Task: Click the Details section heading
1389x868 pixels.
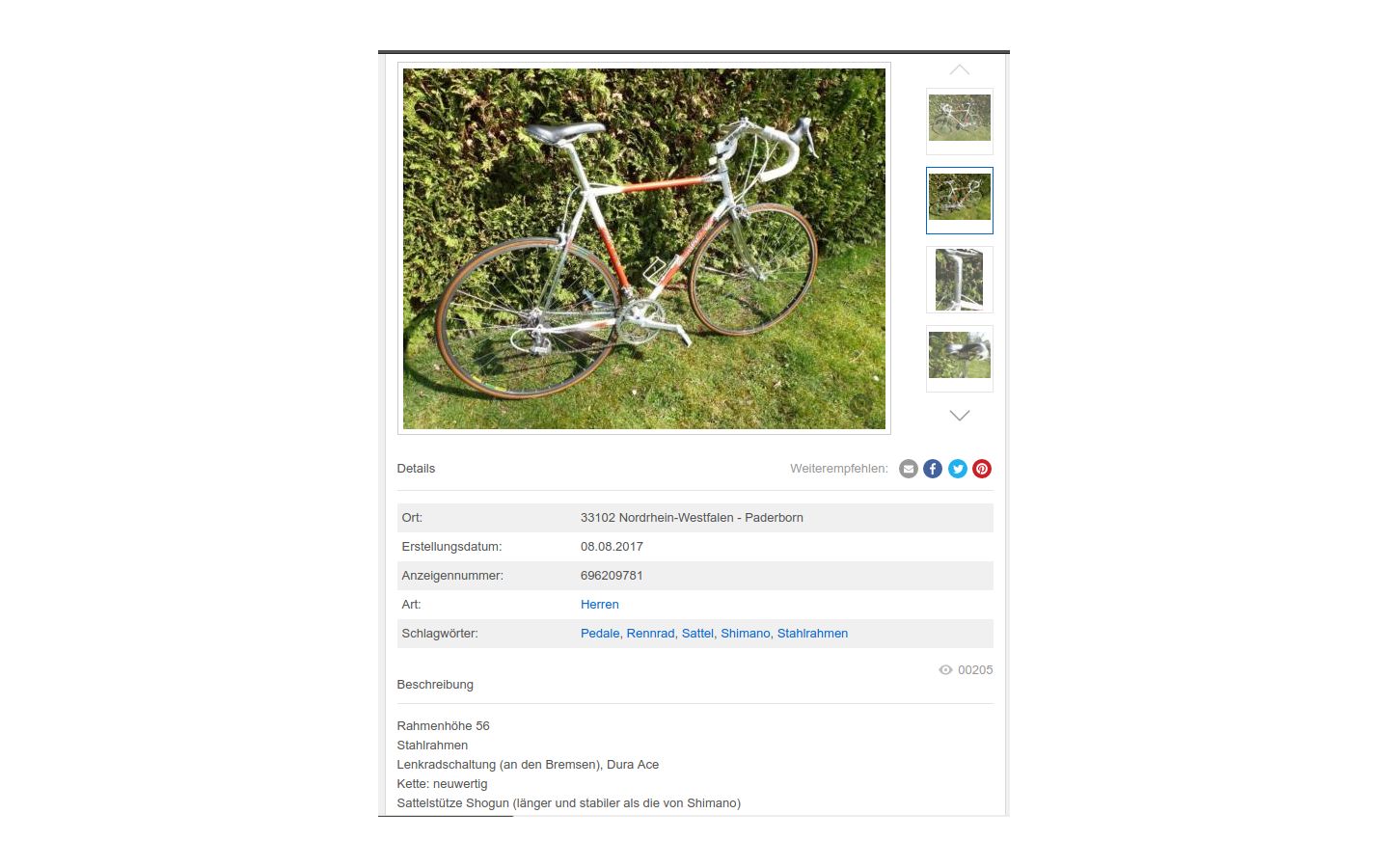Action: point(416,469)
